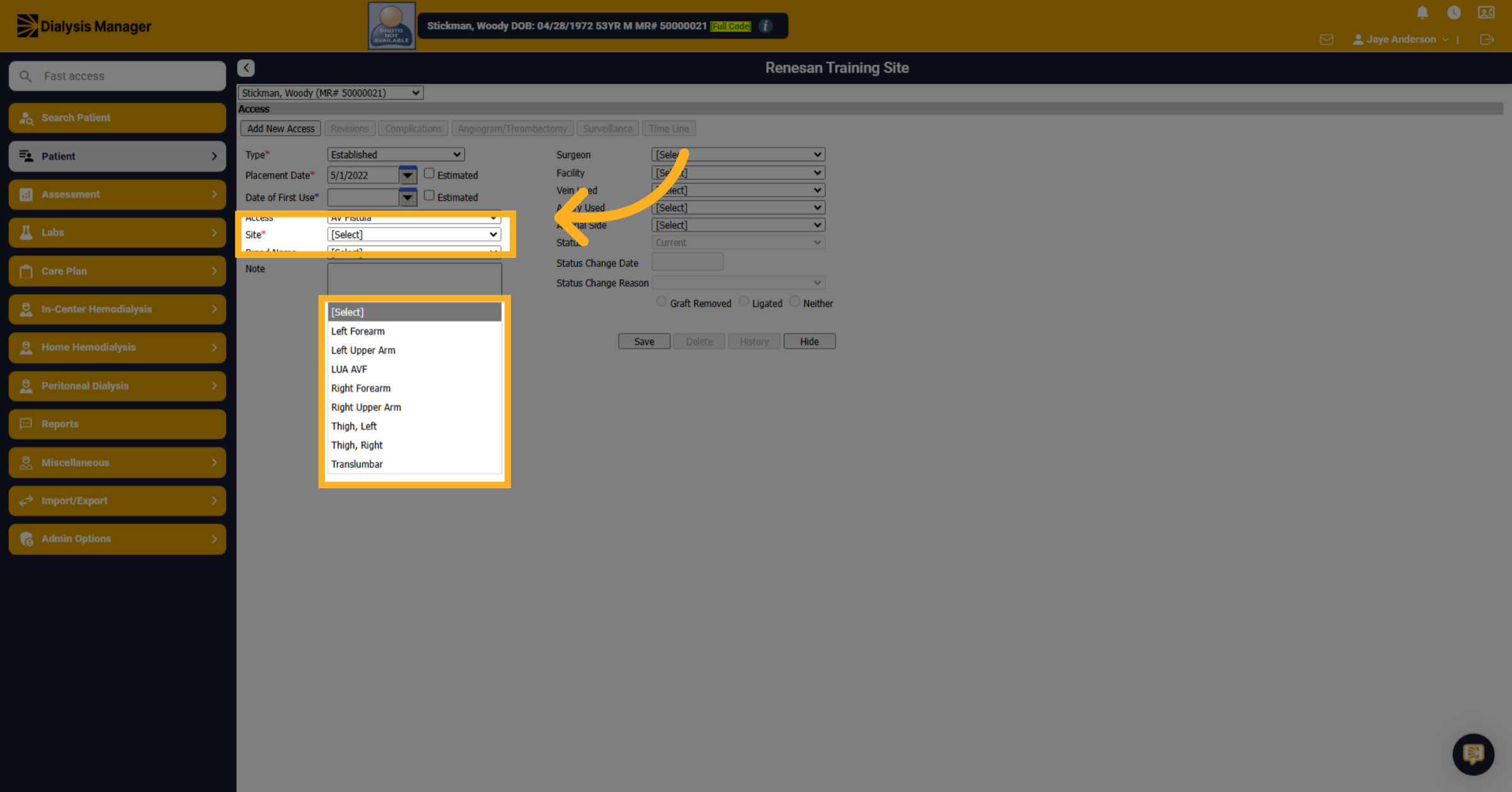The height and width of the screenshot is (792, 1512).
Task: Click the Hide button
Action: [x=810, y=341]
